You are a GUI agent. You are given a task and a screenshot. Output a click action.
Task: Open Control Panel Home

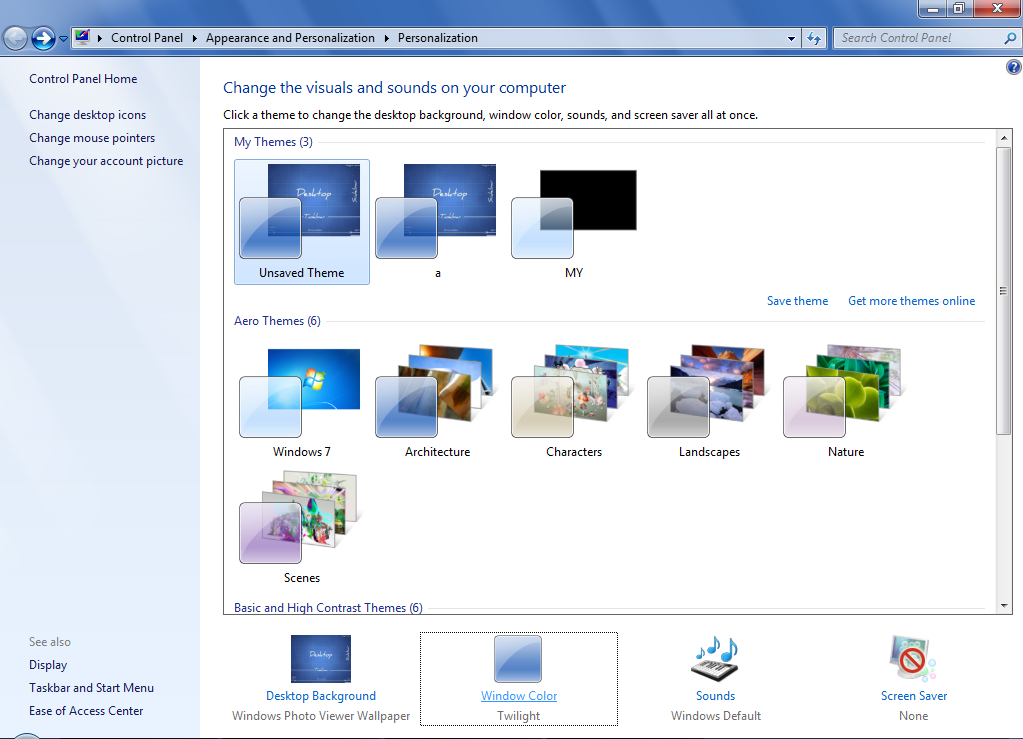point(83,79)
